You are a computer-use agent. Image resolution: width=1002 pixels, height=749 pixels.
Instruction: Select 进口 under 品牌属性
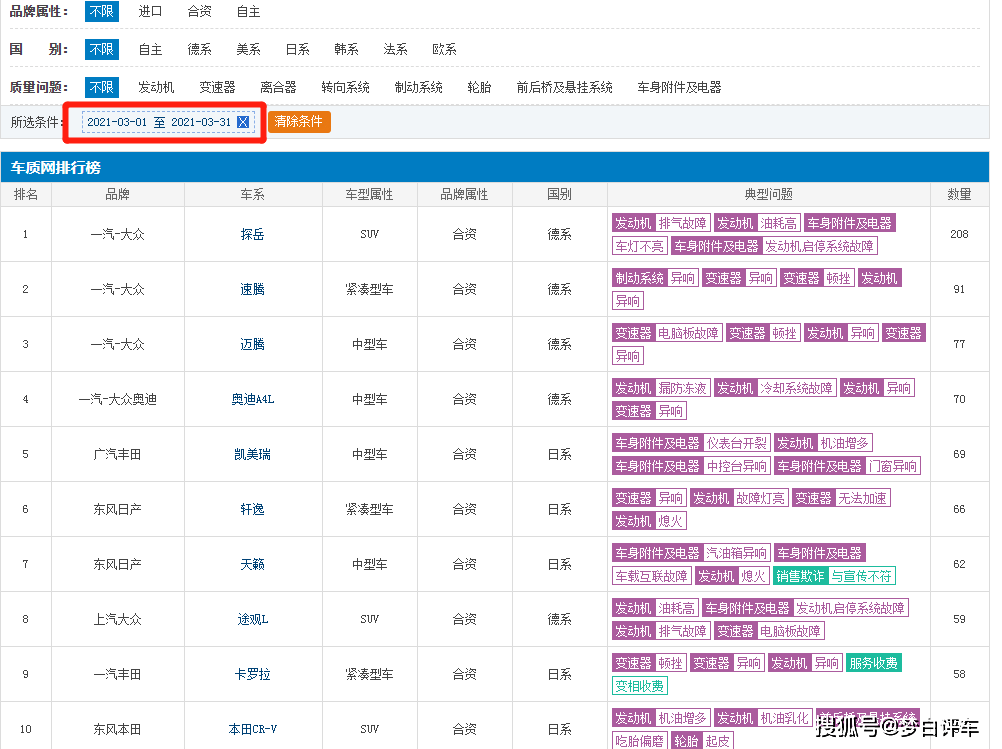pos(150,12)
